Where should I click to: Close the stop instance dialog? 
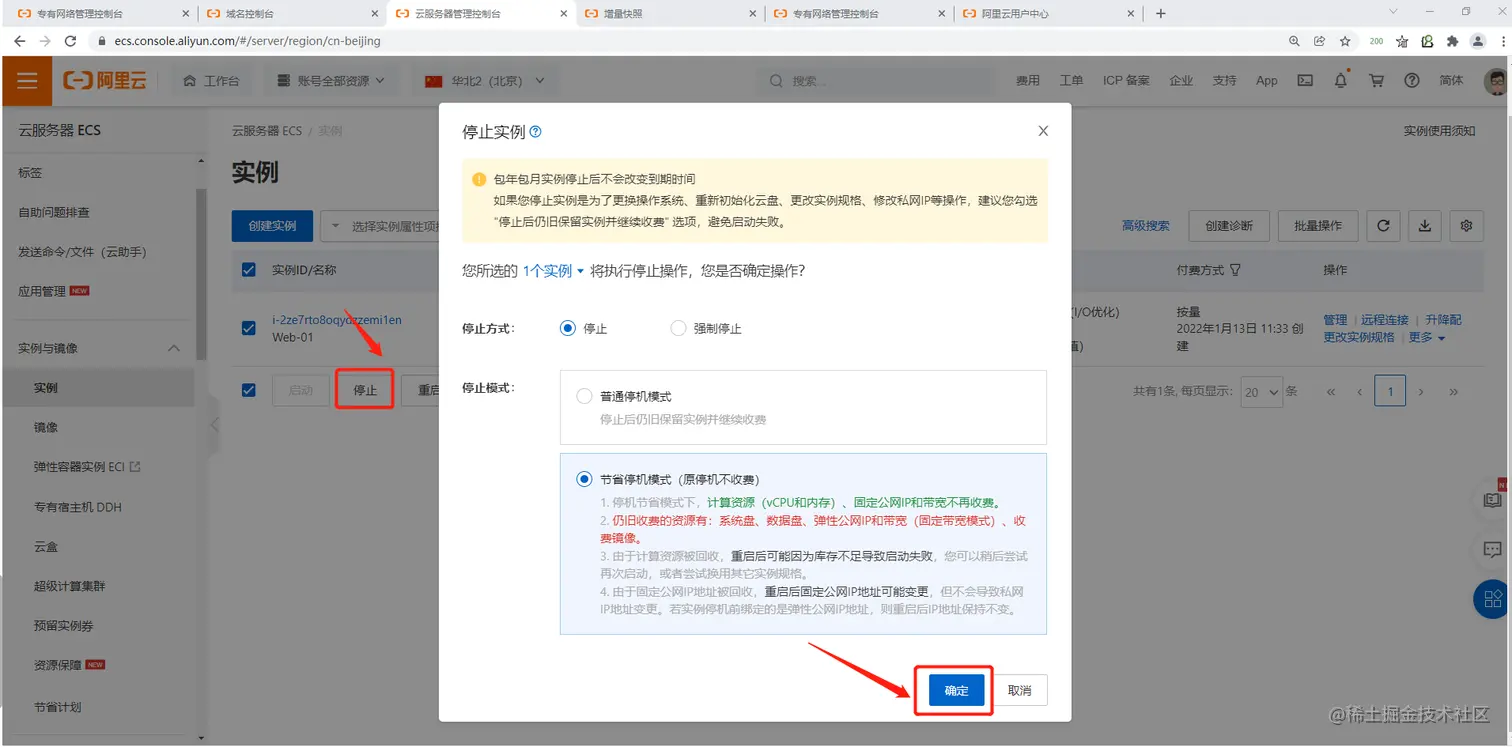click(x=1043, y=131)
